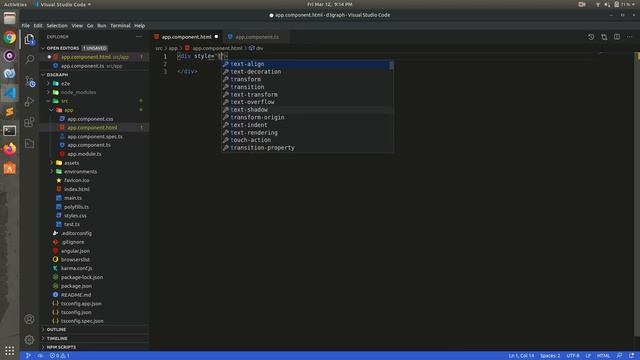Open the Selection menu
This screenshot has height=360, width=640.
tap(57, 25)
